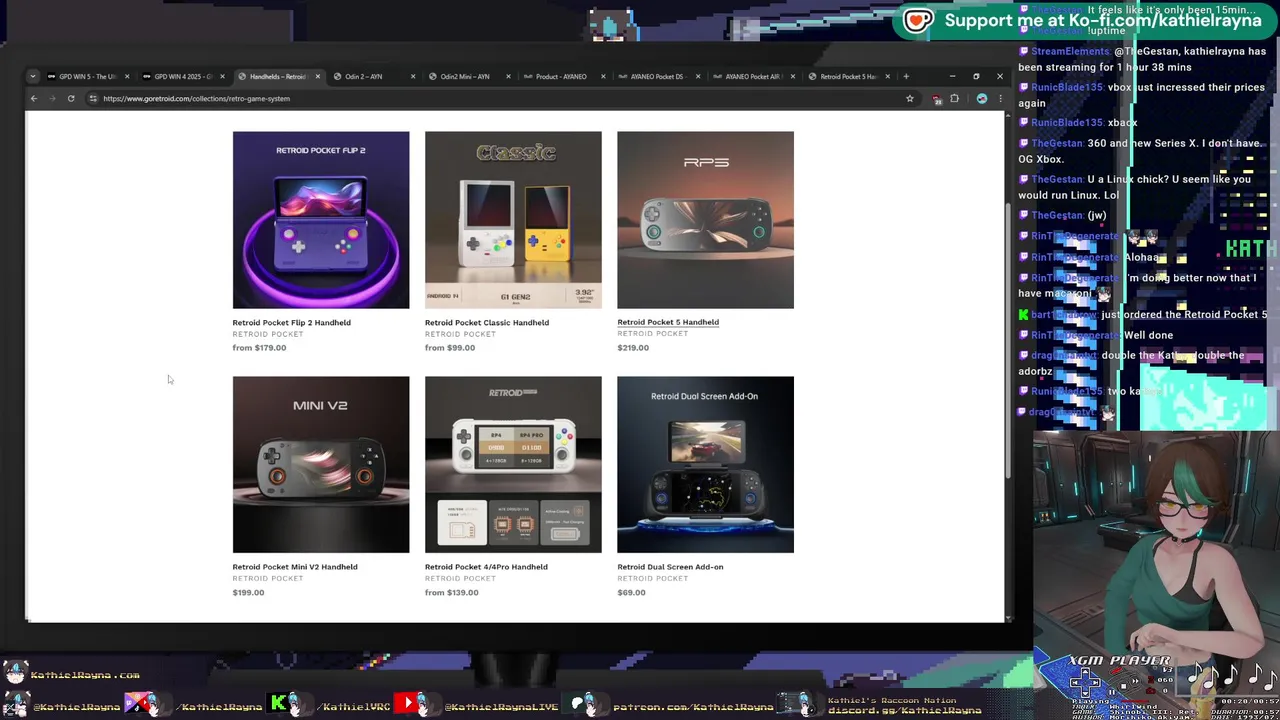This screenshot has width=1280, height=720.
Task: Close the Product – AYANEO tab
Action: 603,76
